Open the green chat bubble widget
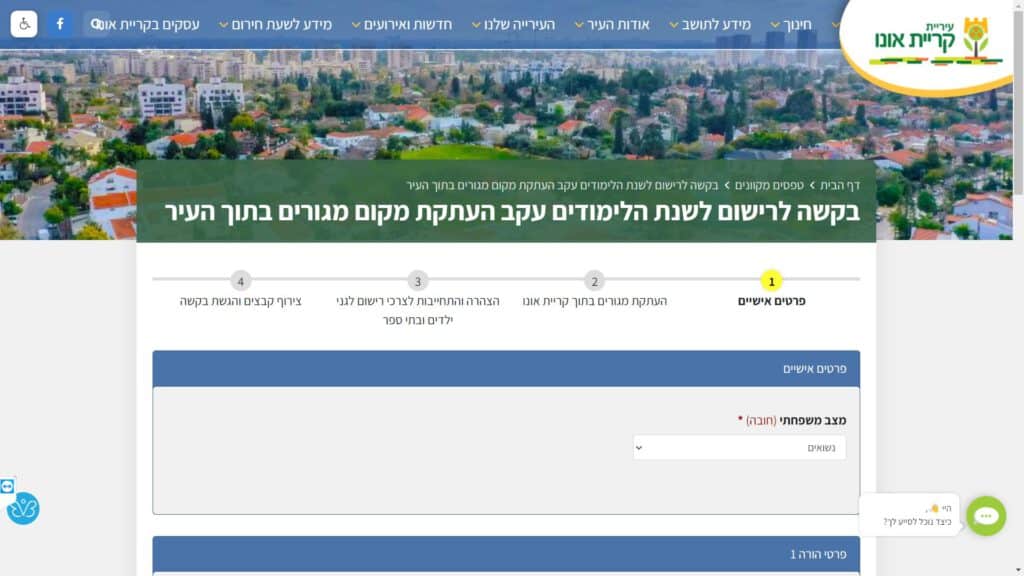 pos(985,516)
